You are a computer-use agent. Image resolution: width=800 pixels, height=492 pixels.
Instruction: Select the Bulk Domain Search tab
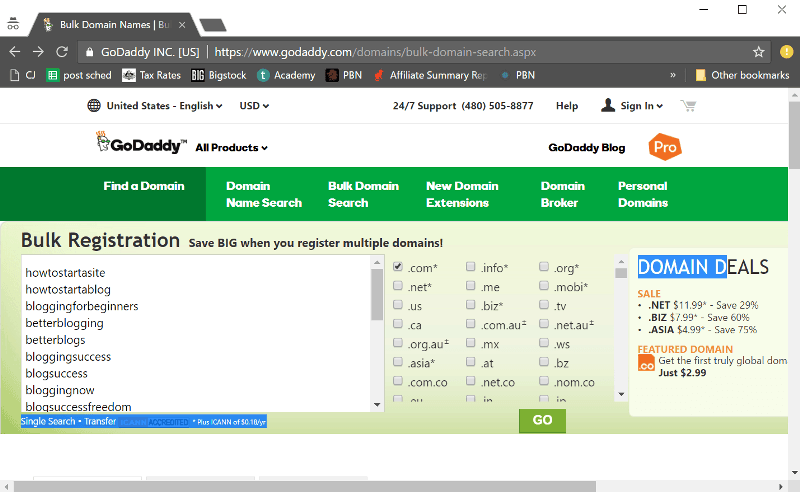pos(363,194)
